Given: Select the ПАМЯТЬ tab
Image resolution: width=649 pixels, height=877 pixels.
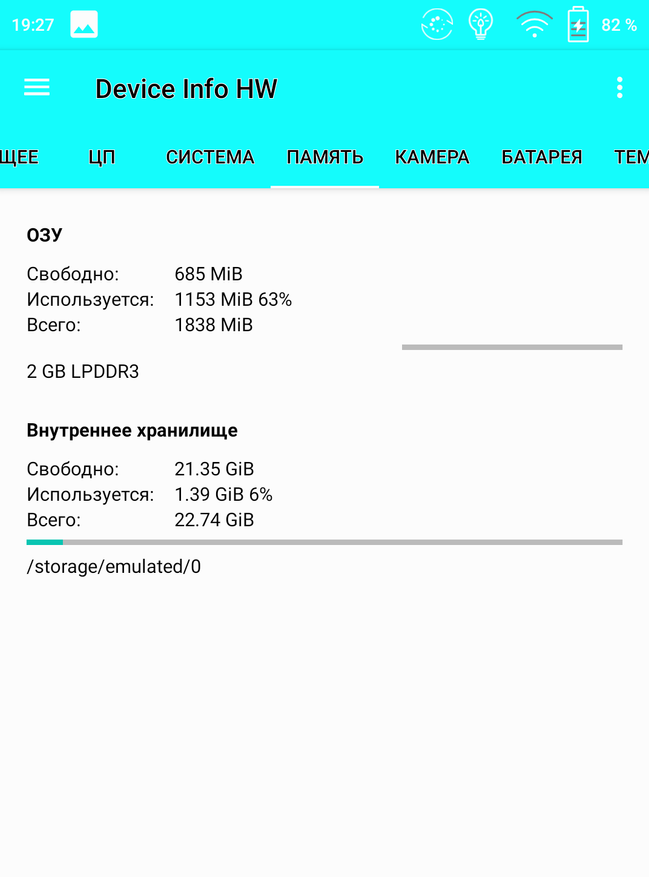Looking at the screenshot, I should [324, 157].
